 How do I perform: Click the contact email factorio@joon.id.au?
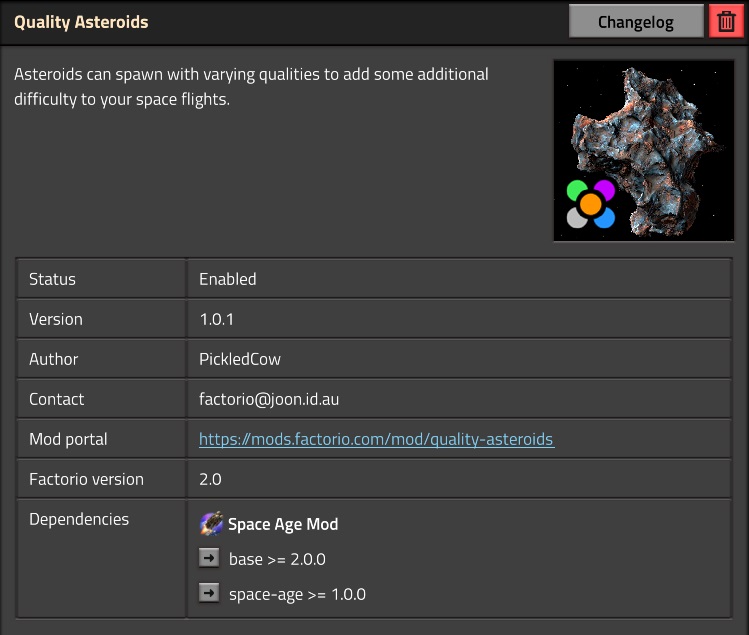pyautogui.click(x=269, y=399)
